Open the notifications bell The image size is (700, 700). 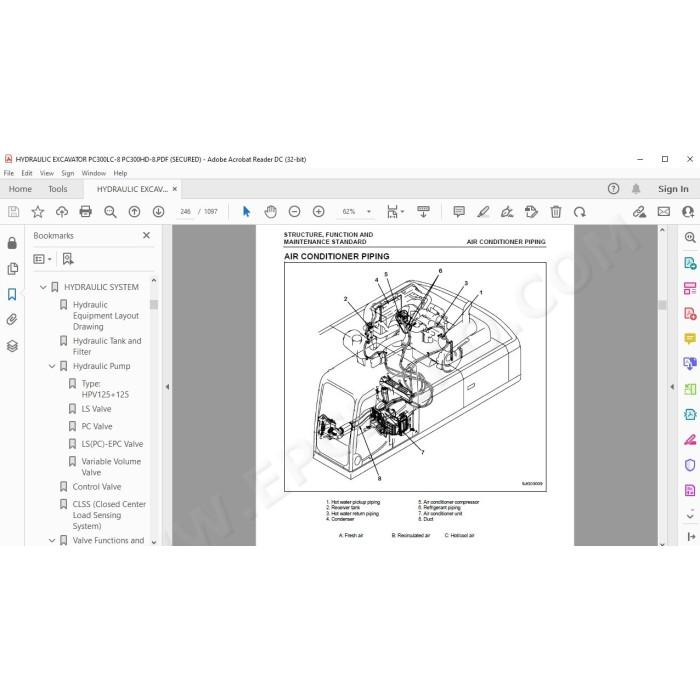pos(636,189)
